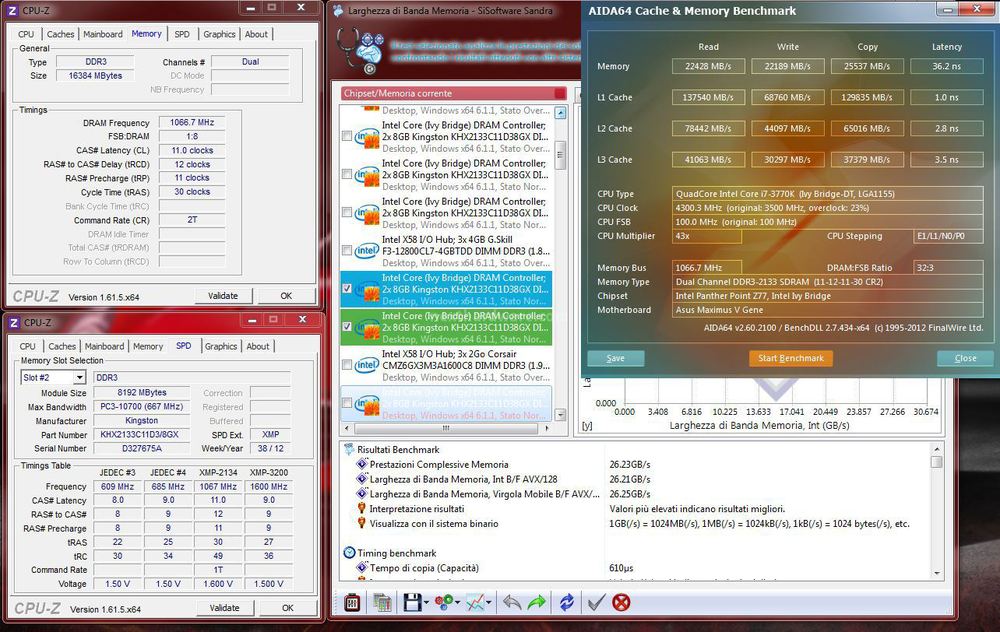Click the Close button in AIDA64 benchmark

coord(966,358)
